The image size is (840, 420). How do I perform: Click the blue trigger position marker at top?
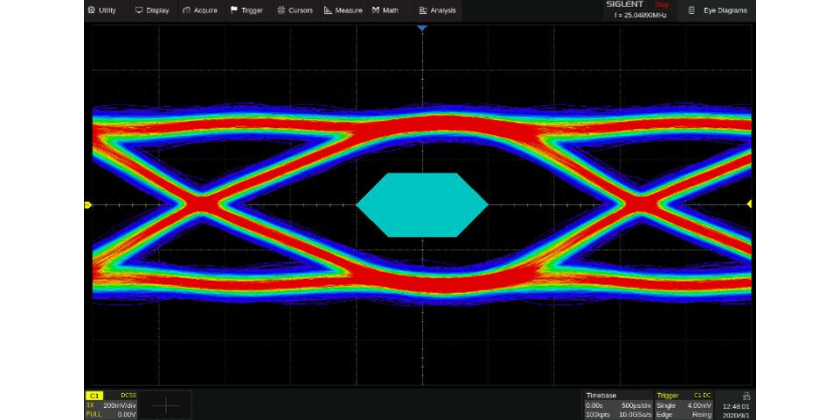pyautogui.click(x=422, y=28)
